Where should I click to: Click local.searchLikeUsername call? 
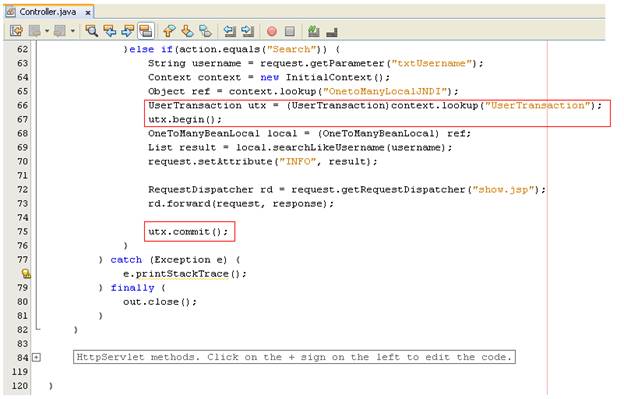click(x=344, y=148)
